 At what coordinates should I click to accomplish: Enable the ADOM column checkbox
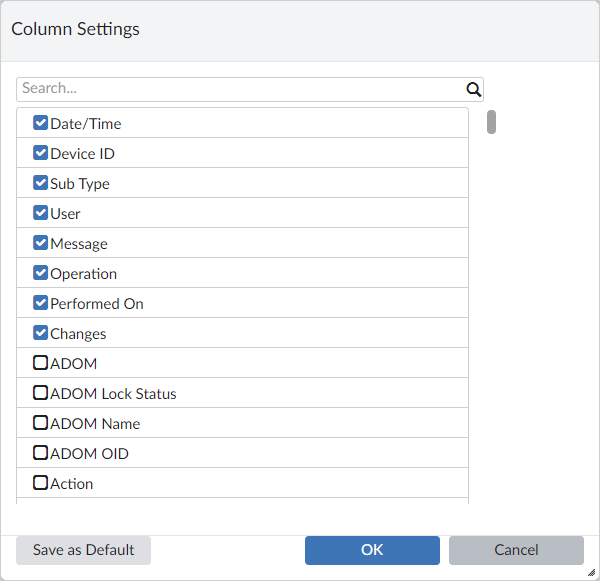pyautogui.click(x=41, y=363)
